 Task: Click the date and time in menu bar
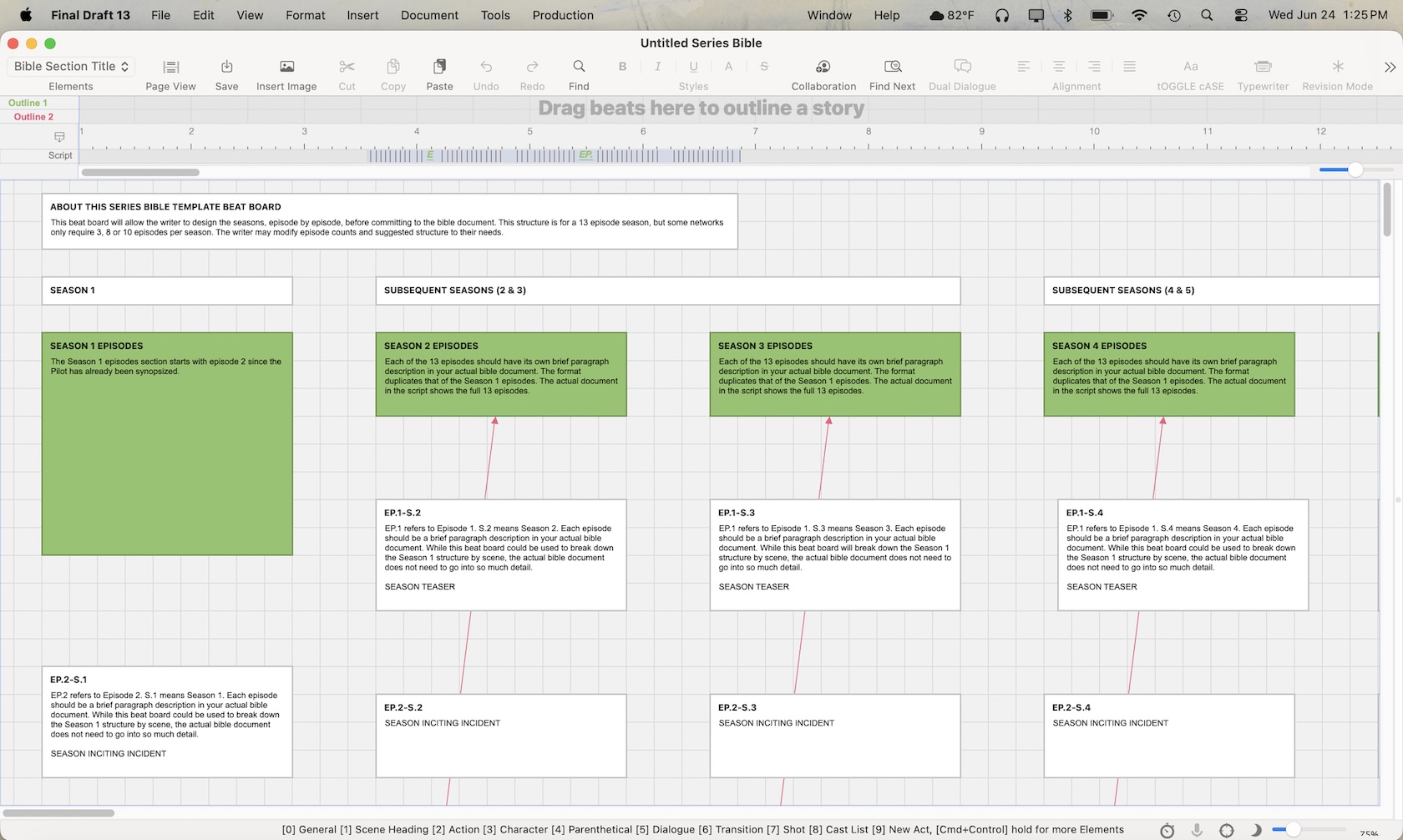(1328, 15)
